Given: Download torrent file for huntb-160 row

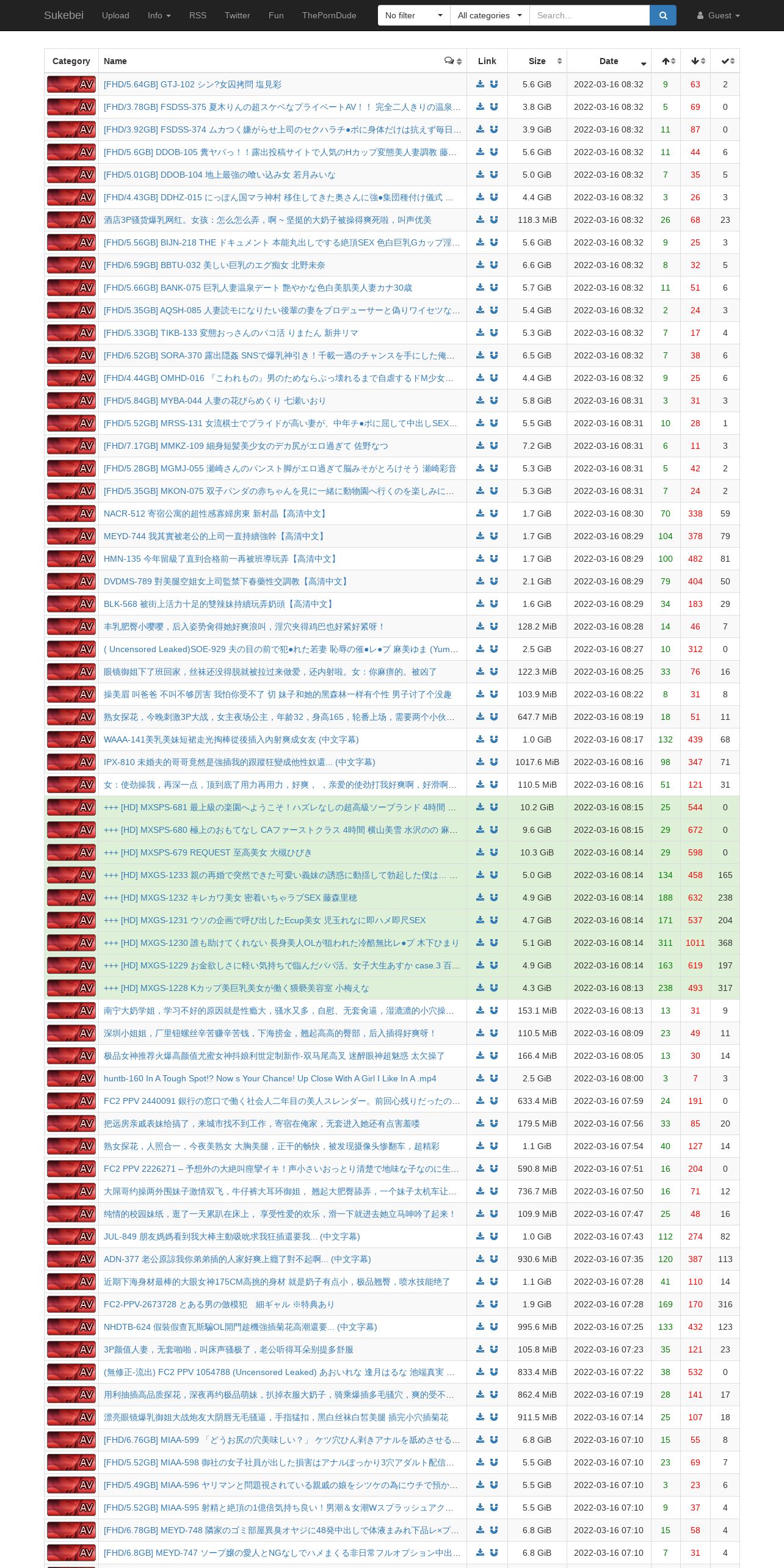Looking at the screenshot, I should pyautogui.click(x=481, y=1078).
